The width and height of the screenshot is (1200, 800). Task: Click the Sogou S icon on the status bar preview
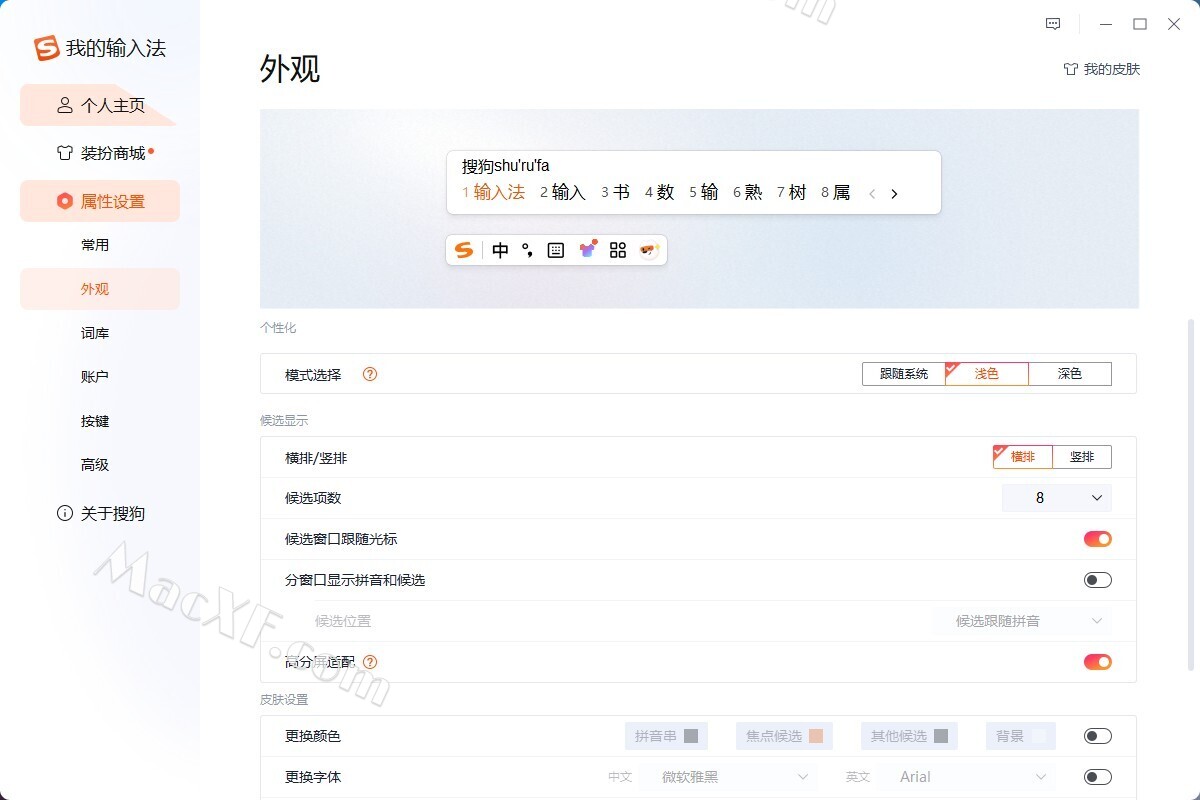(463, 250)
